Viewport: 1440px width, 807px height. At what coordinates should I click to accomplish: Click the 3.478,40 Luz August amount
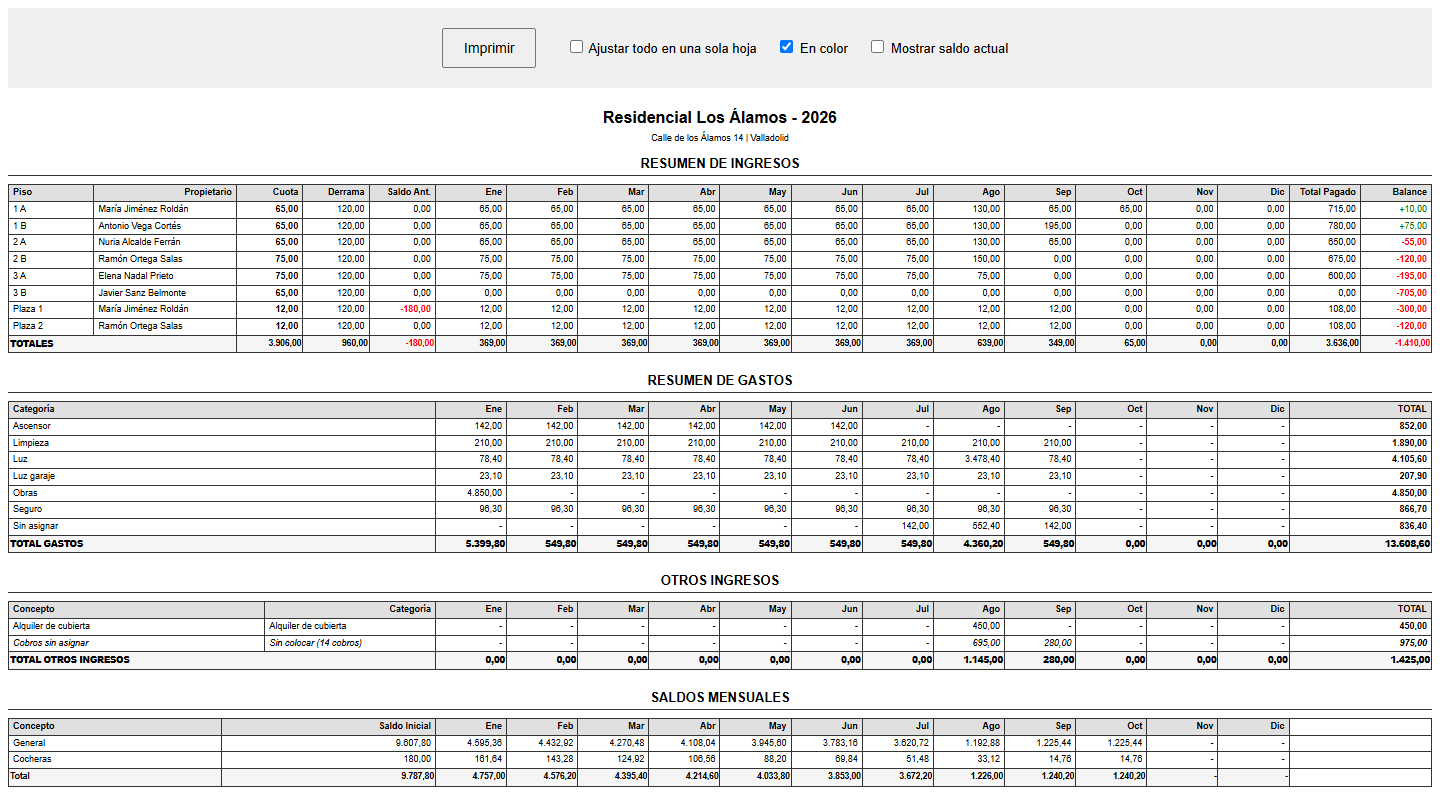pyautogui.click(x=982, y=459)
